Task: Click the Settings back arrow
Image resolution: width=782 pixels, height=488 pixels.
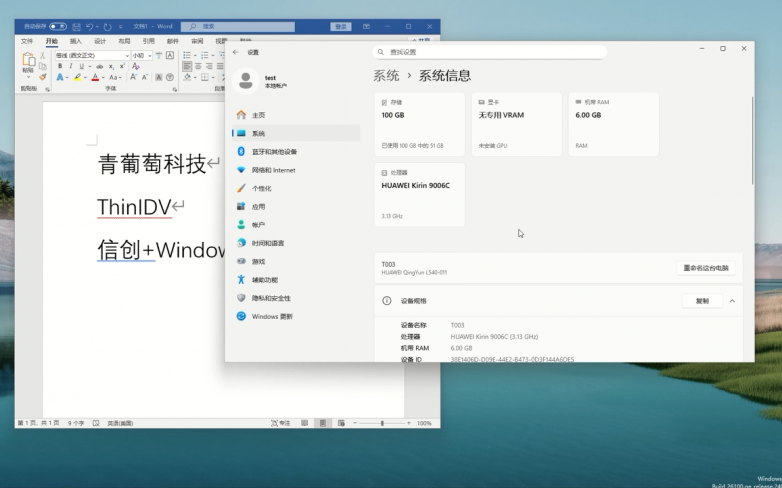Action: [235, 52]
